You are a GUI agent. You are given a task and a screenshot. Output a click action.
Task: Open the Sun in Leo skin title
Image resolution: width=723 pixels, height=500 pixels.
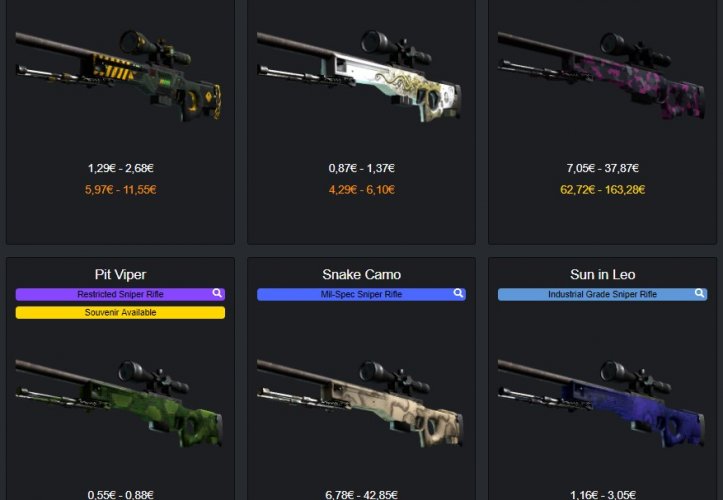click(603, 274)
